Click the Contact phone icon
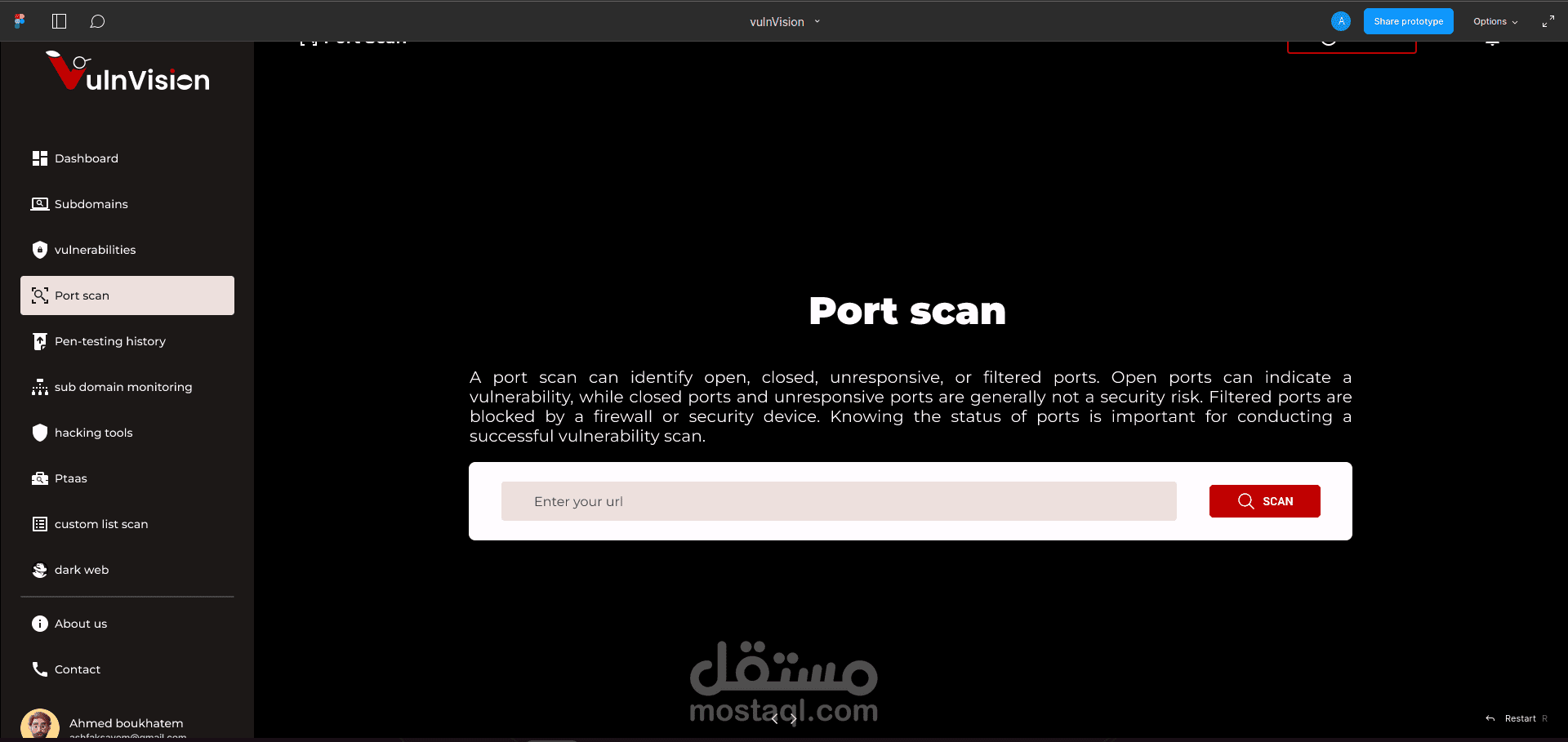The height and width of the screenshot is (742, 1568). click(x=40, y=669)
